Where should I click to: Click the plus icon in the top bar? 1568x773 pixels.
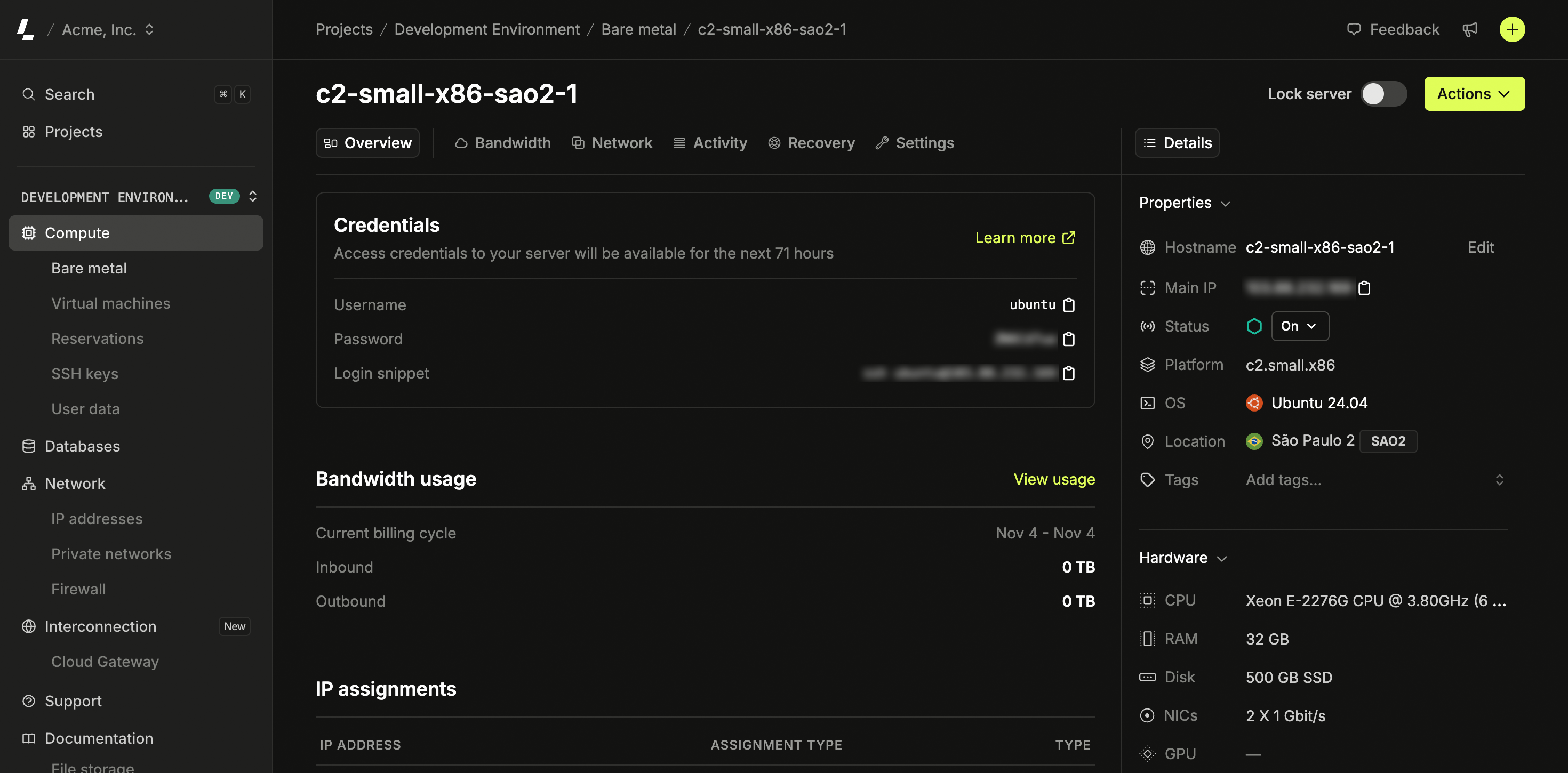click(1512, 29)
